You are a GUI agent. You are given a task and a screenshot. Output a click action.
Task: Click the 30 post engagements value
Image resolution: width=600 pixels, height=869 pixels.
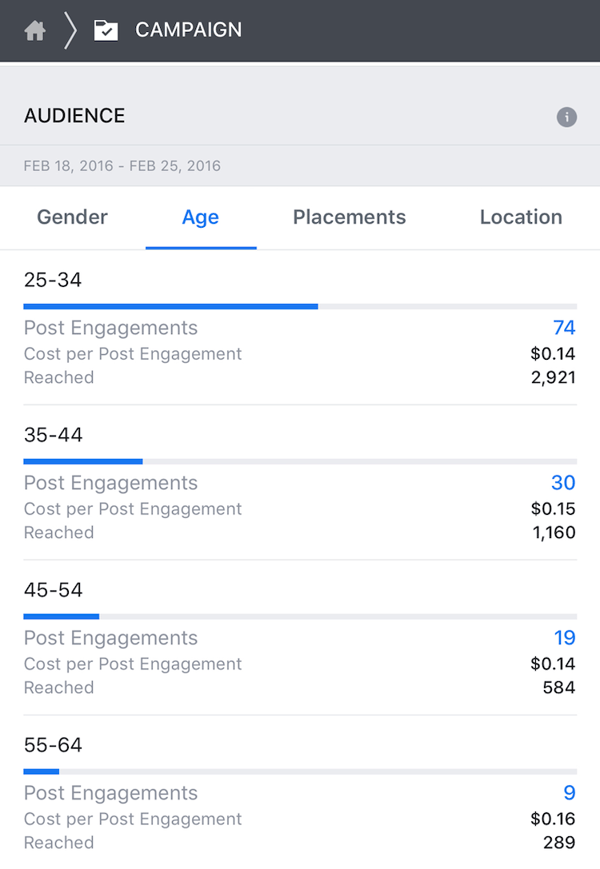pos(563,483)
